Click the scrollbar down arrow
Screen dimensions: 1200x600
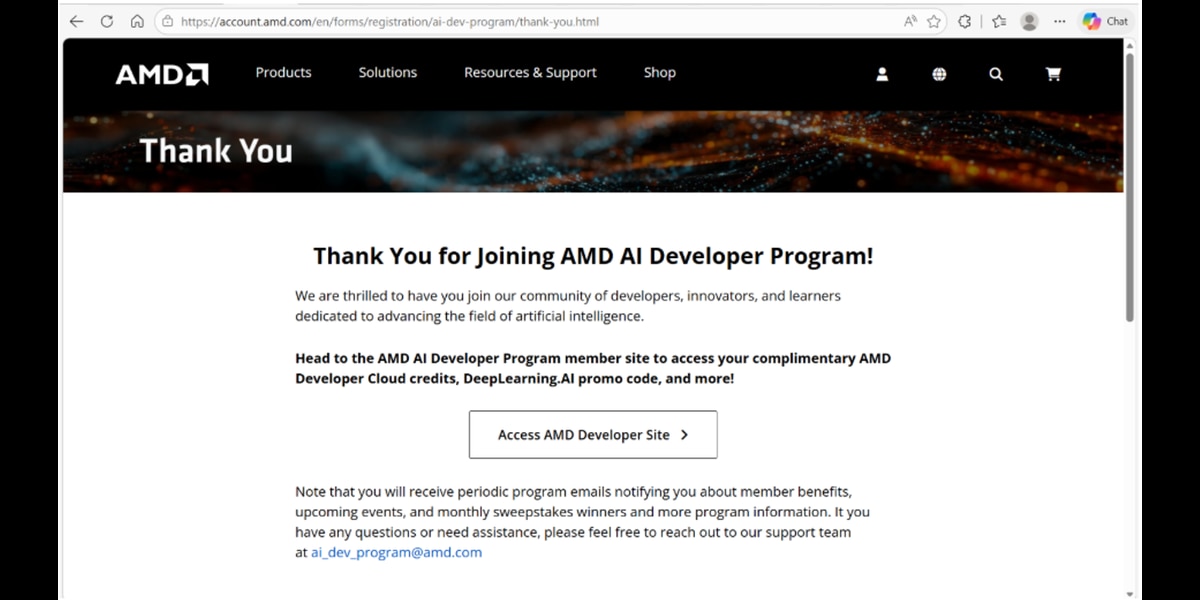tap(1130, 593)
